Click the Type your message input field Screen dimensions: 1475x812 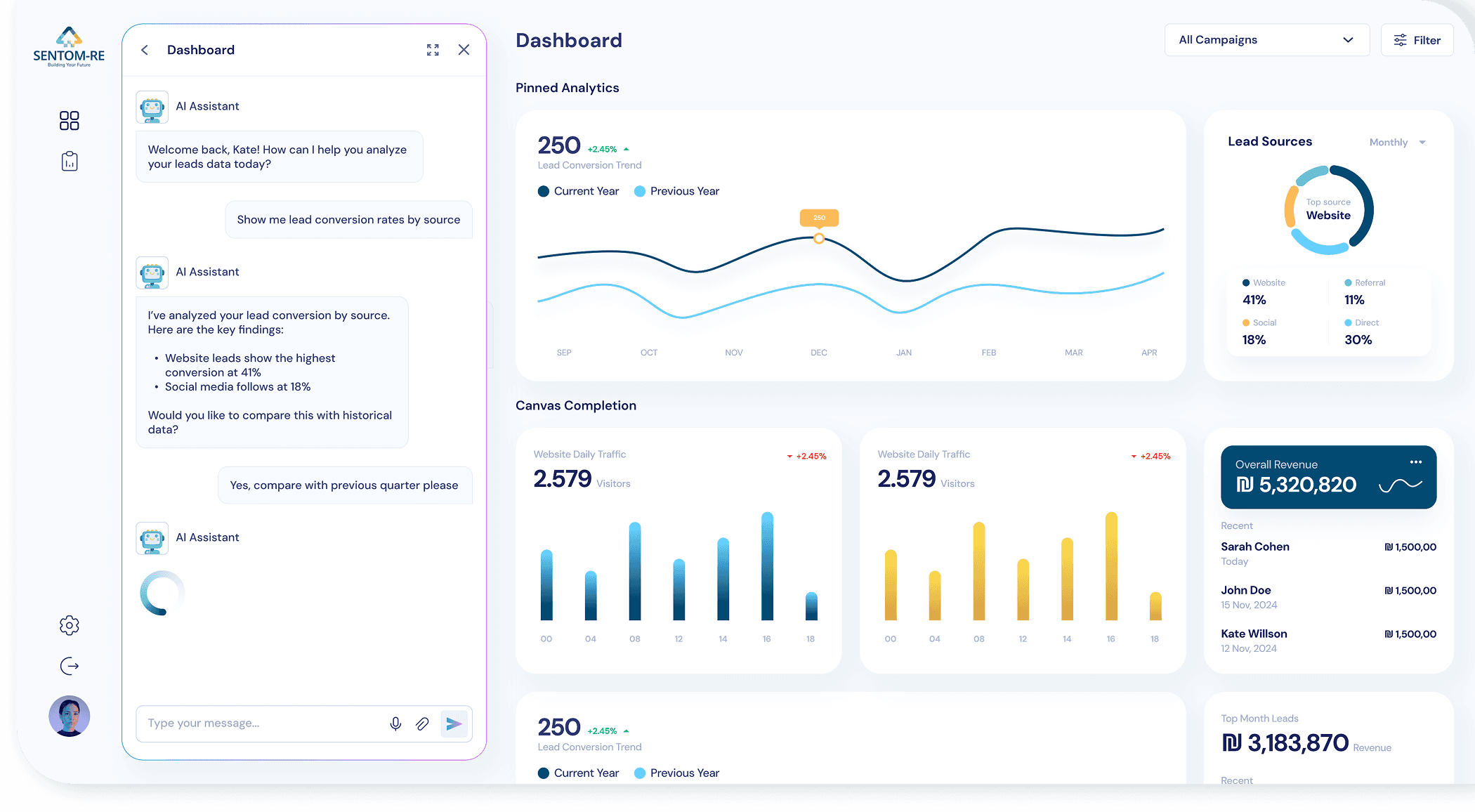pos(260,723)
